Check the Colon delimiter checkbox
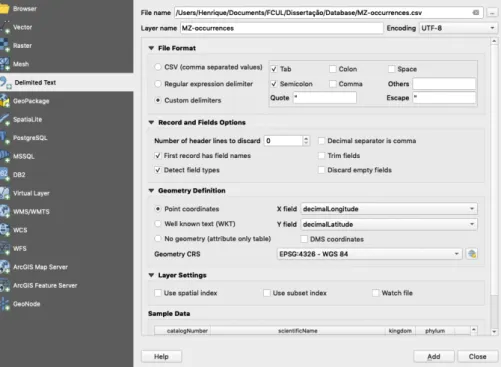Screen dimensions: 501x367 [x=332, y=69]
